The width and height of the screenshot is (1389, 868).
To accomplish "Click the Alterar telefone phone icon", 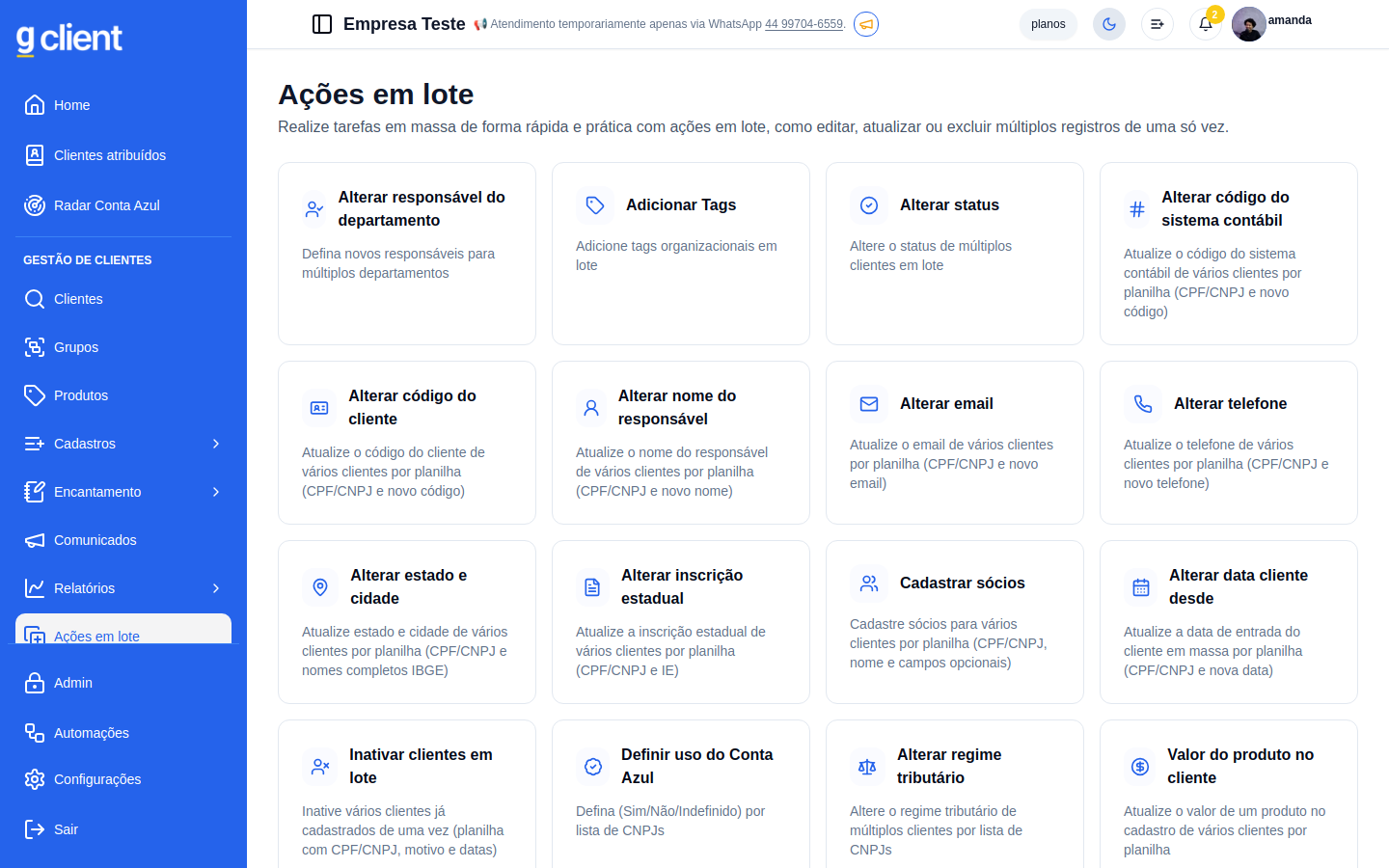I will tap(1143, 404).
